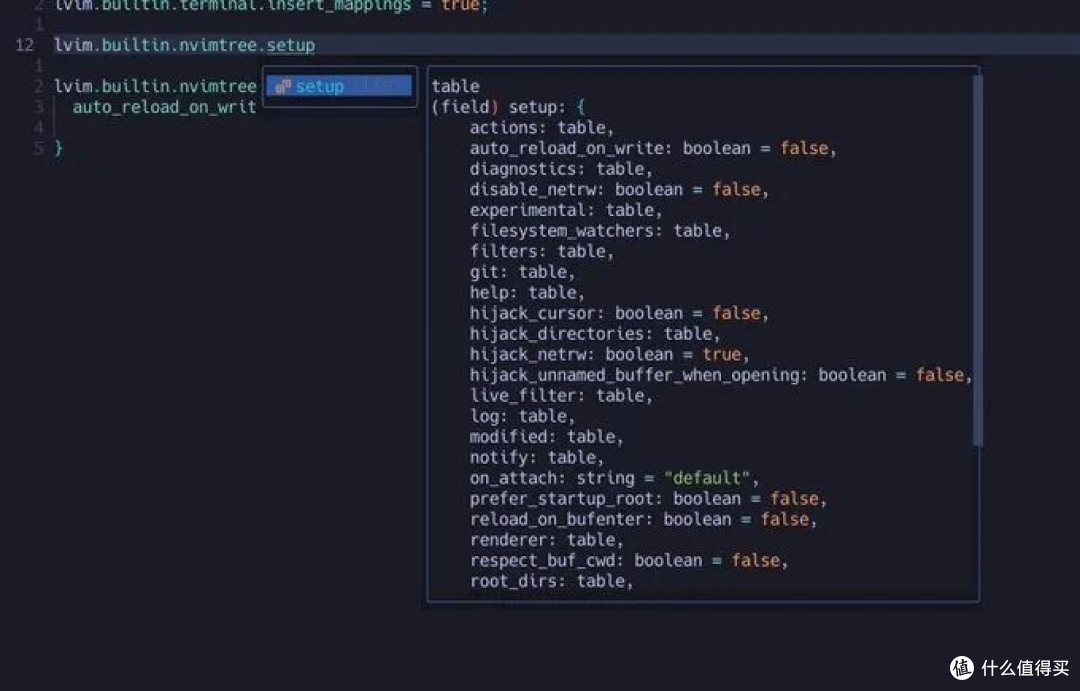Image resolution: width=1080 pixels, height=691 pixels.
Task: Click the 'auto_reload_on_writ' code line
Action: click(164, 107)
